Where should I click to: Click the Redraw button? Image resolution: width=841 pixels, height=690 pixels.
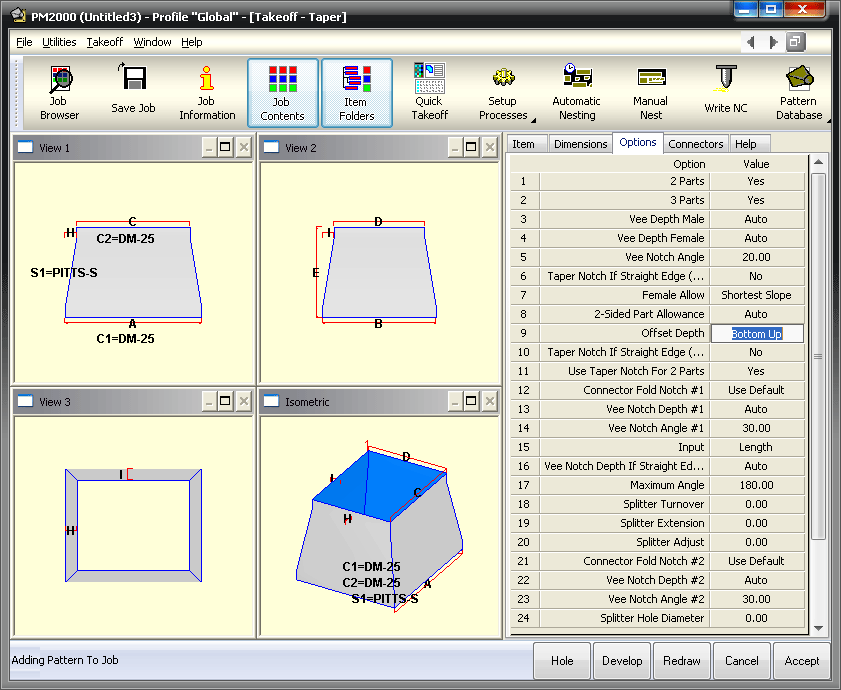coord(682,660)
